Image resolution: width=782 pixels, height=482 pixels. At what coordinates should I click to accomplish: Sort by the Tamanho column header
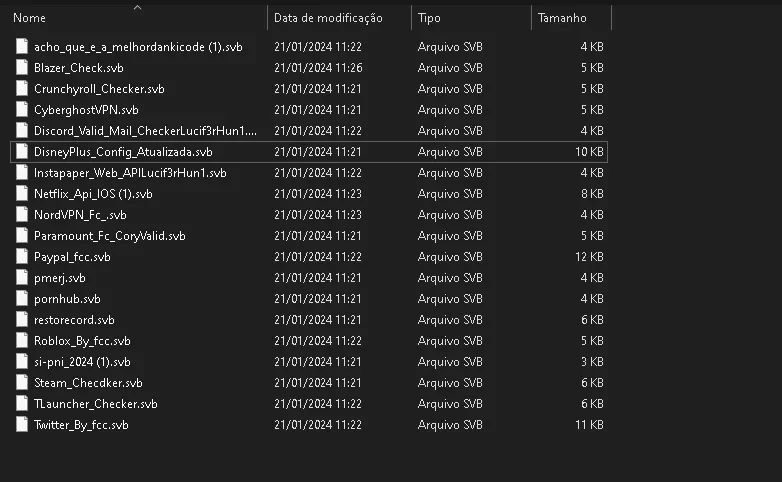(562, 18)
